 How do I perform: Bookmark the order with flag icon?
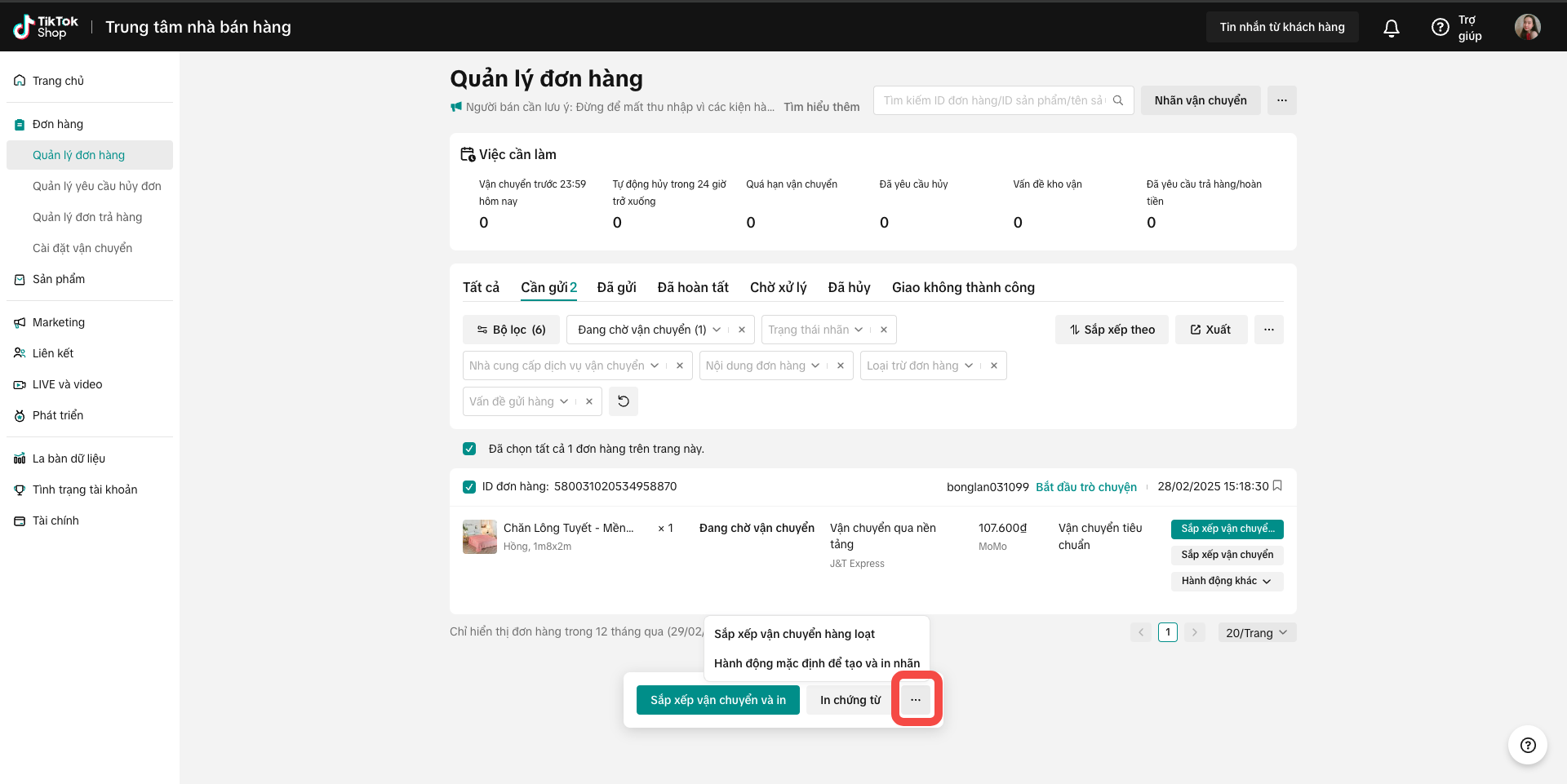[x=1278, y=486]
